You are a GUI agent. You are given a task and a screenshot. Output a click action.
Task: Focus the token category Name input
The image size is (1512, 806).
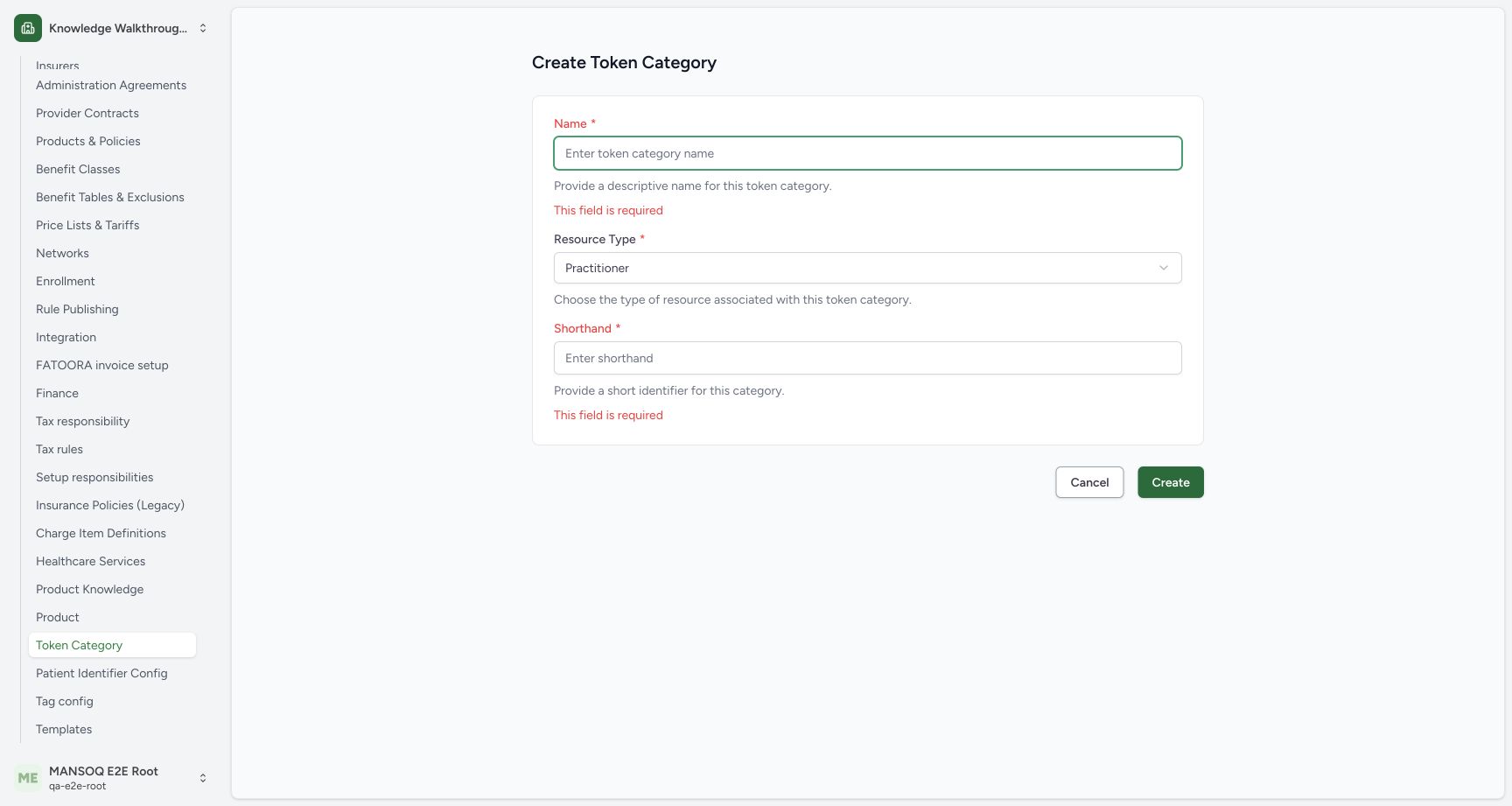[867, 153]
